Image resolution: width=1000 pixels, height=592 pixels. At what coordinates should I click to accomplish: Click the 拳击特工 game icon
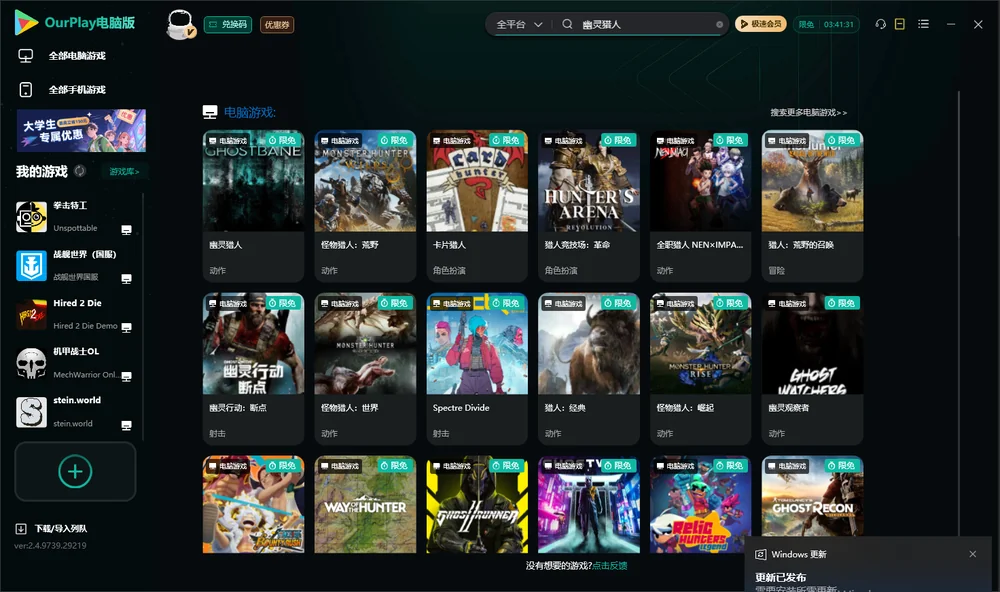(31, 217)
